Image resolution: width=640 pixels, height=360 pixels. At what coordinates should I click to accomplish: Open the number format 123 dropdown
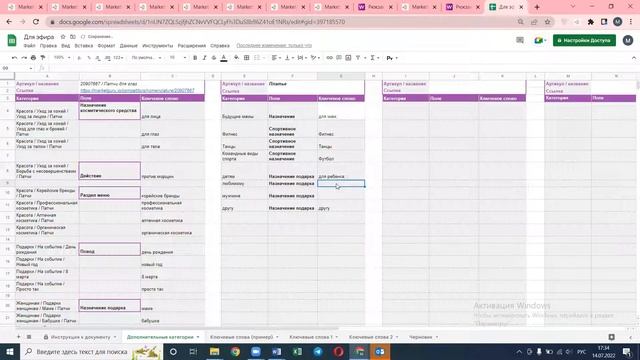click(x=118, y=58)
